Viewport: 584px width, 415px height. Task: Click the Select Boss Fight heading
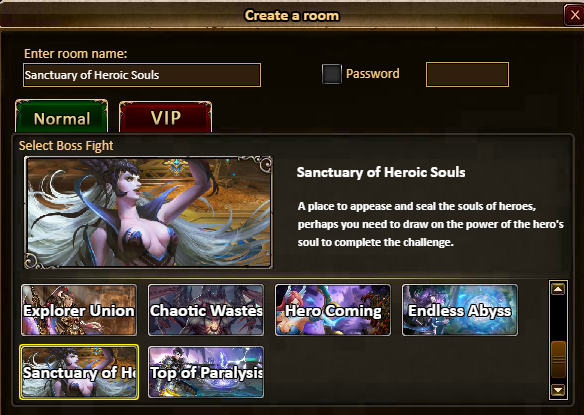(66, 145)
